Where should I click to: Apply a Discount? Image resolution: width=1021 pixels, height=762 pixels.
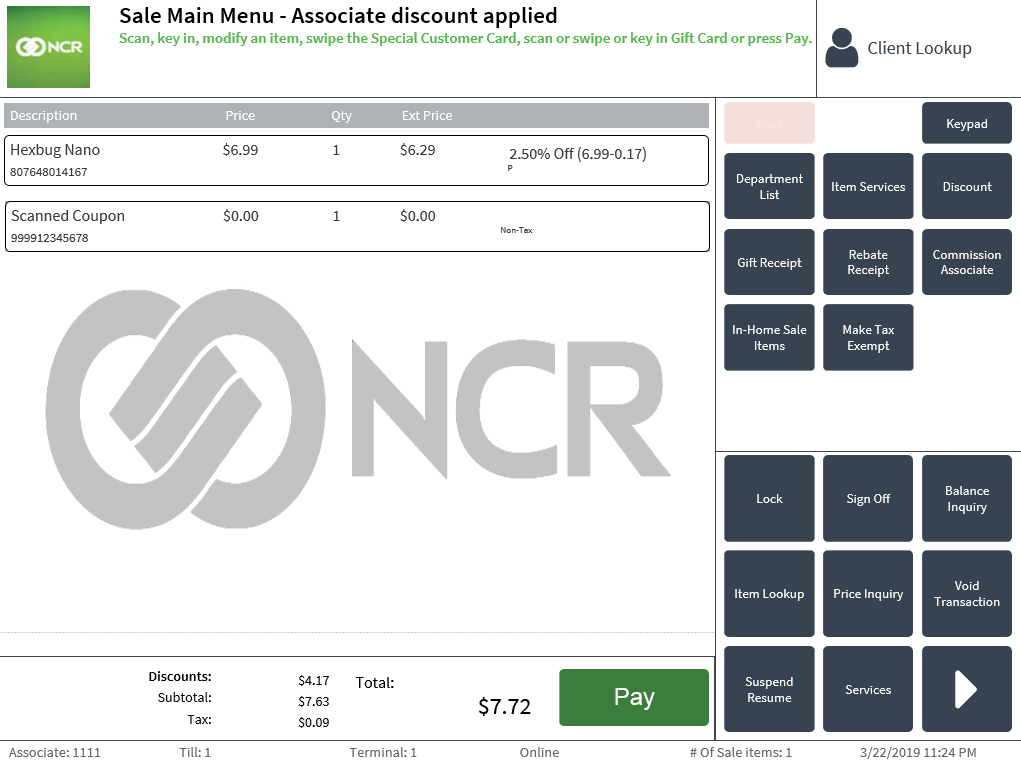pos(966,186)
